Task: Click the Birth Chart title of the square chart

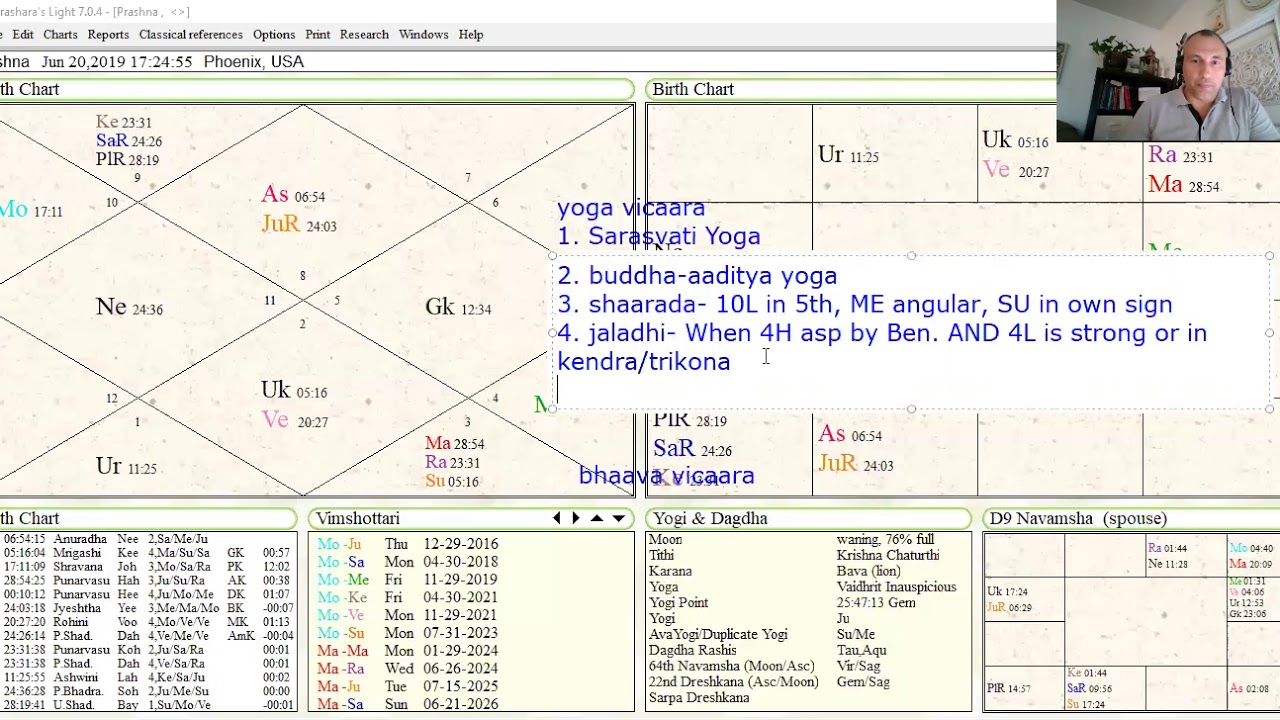Action: pos(693,89)
